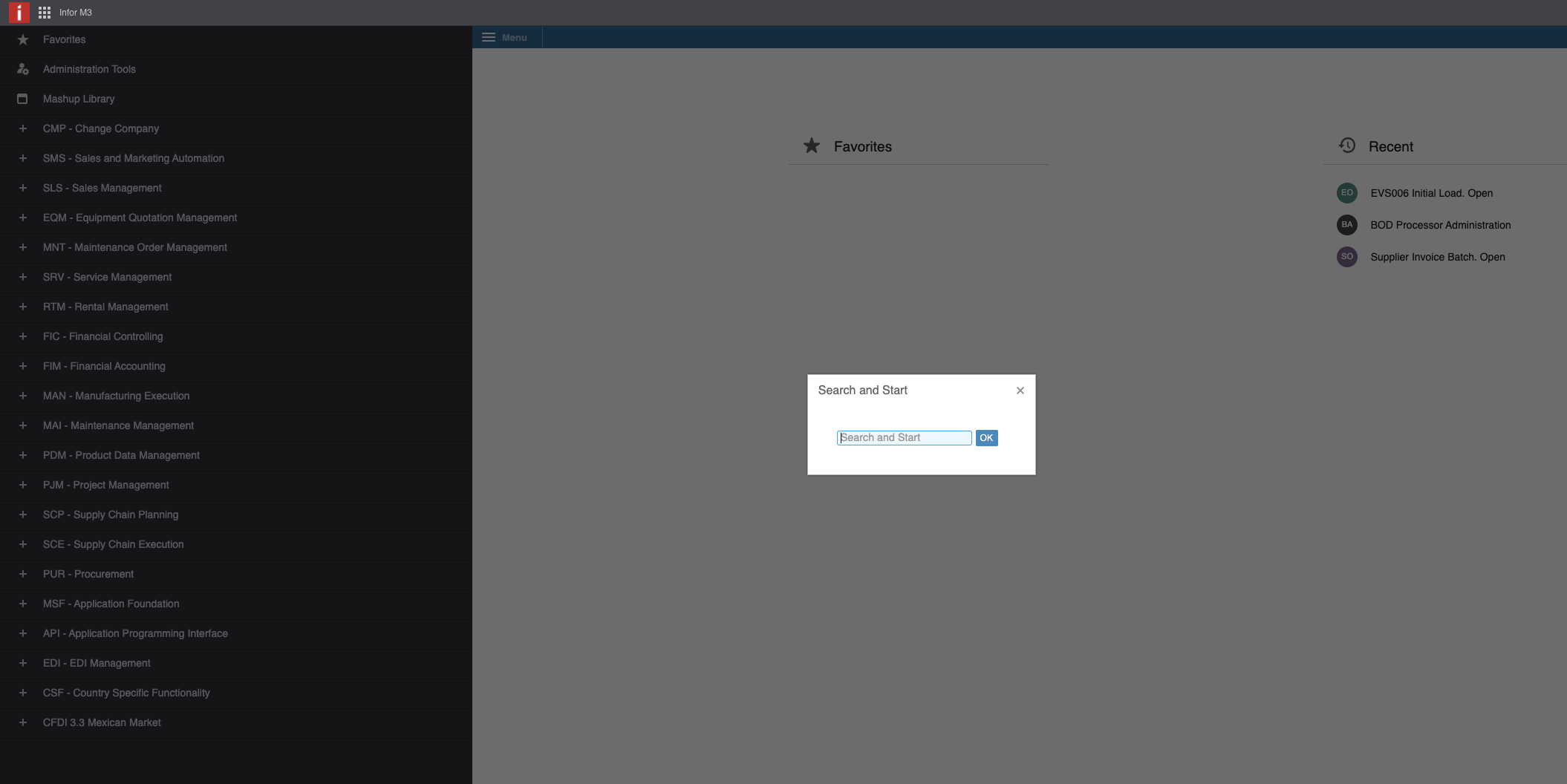Click the red Infor logo icon
Screen dimensions: 1567x784
click(x=19, y=13)
